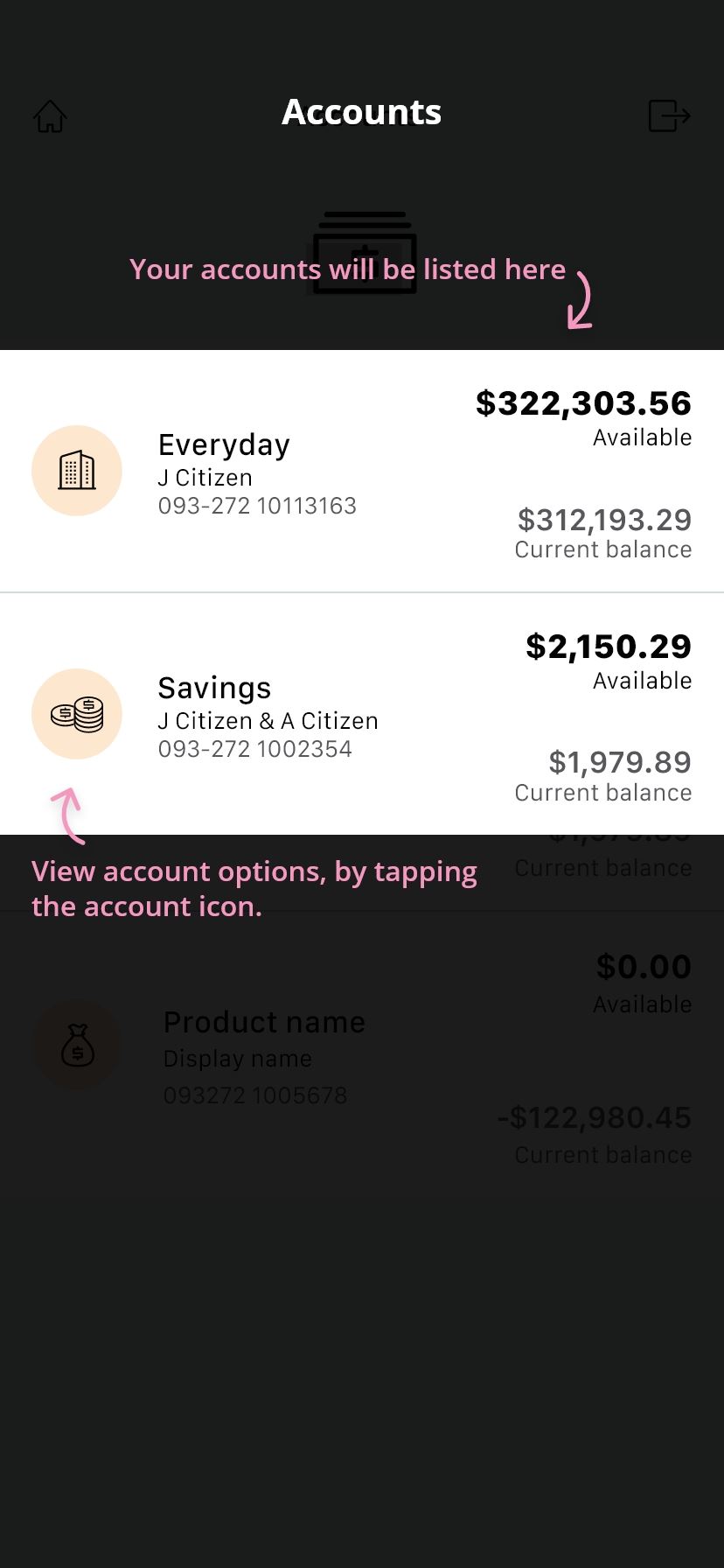
Task: Tap account number 093-272 1002354
Action: coord(255,749)
